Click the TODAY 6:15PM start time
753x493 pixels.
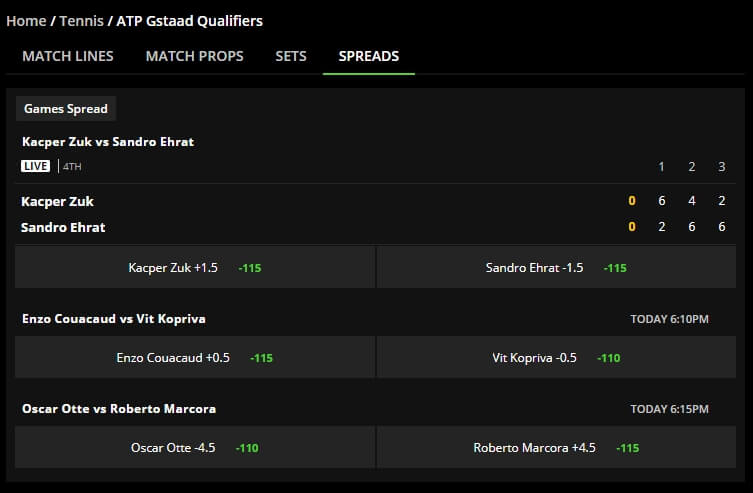[x=669, y=409]
